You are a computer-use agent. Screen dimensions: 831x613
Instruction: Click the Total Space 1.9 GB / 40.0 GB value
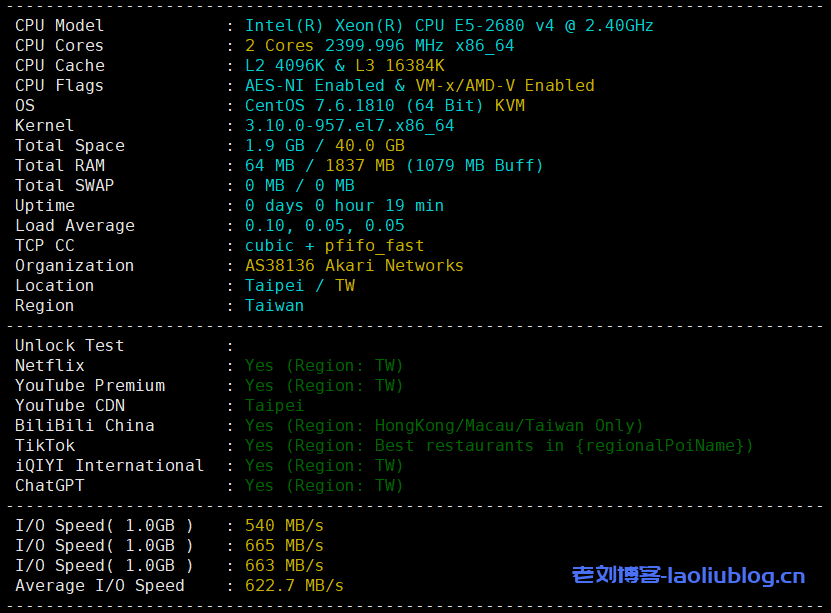(324, 145)
